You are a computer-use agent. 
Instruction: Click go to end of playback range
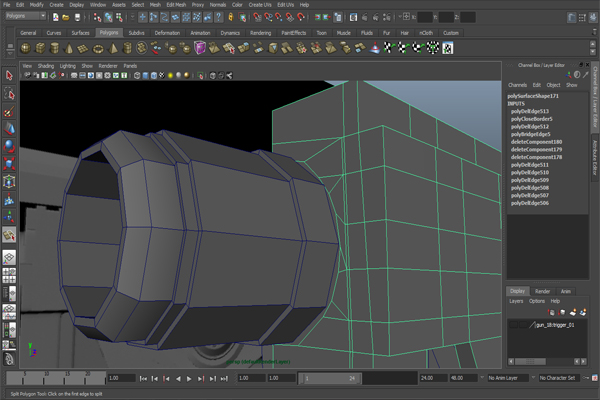224,379
